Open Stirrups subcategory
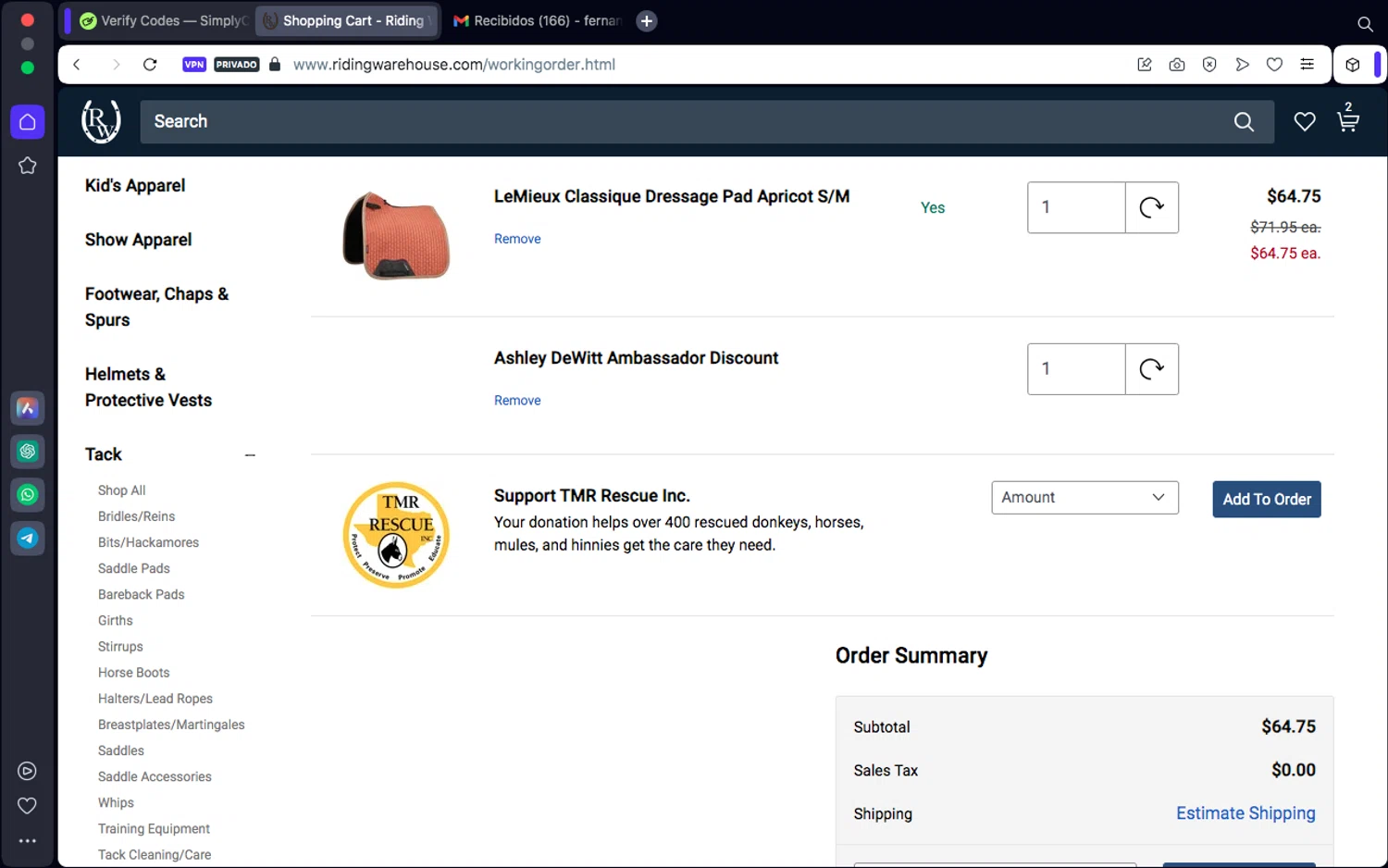The width and height of the screenshot is (1388, 868). tap(120, 647)
